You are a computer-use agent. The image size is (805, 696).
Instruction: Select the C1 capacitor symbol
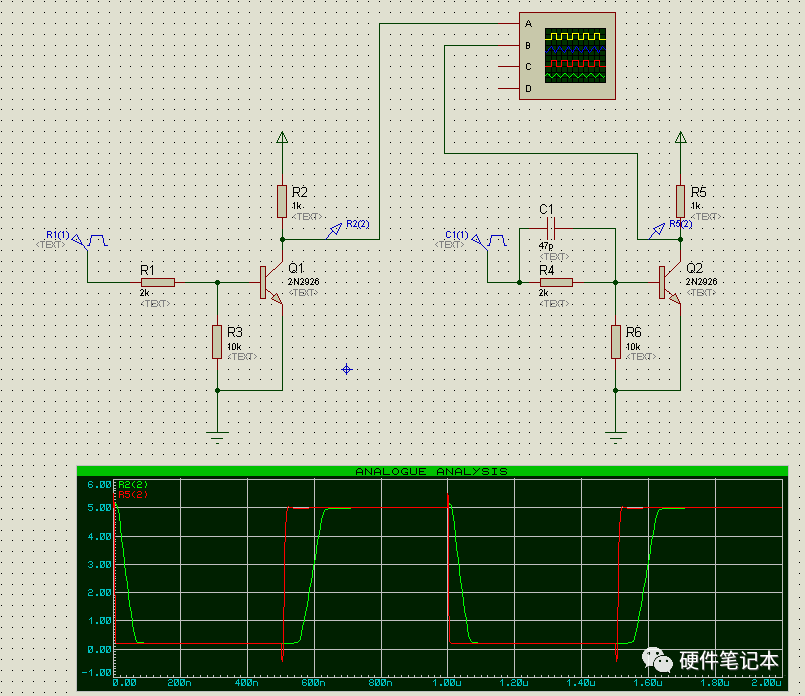pos(550,228)
